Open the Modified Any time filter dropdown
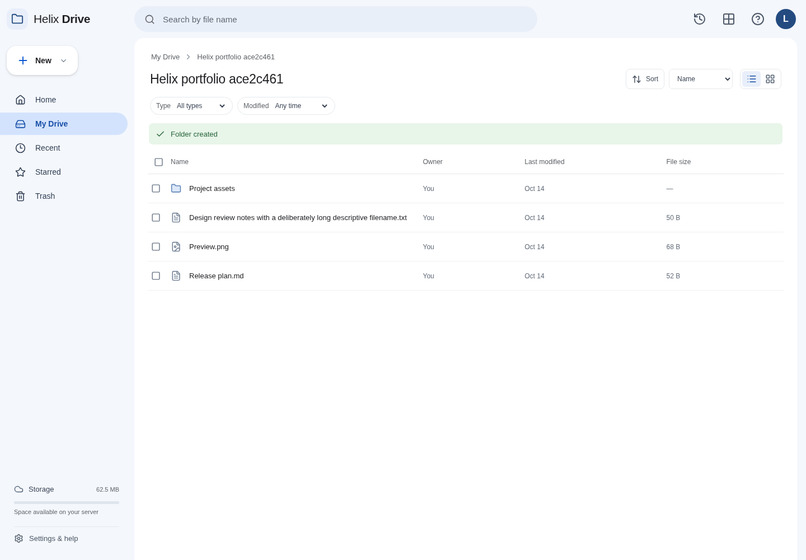Image resolution: width=806 pixels, height=560 pixels. coord(286,106)
